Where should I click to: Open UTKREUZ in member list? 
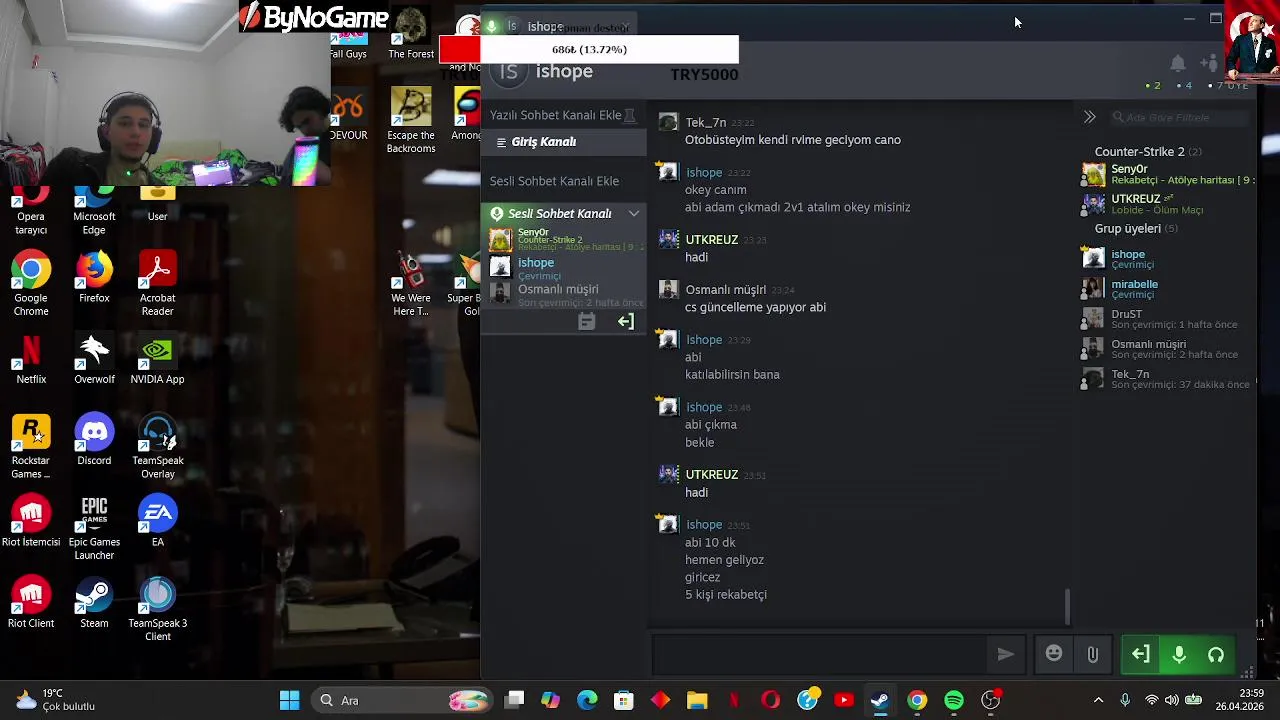(x=1167, y=204)
